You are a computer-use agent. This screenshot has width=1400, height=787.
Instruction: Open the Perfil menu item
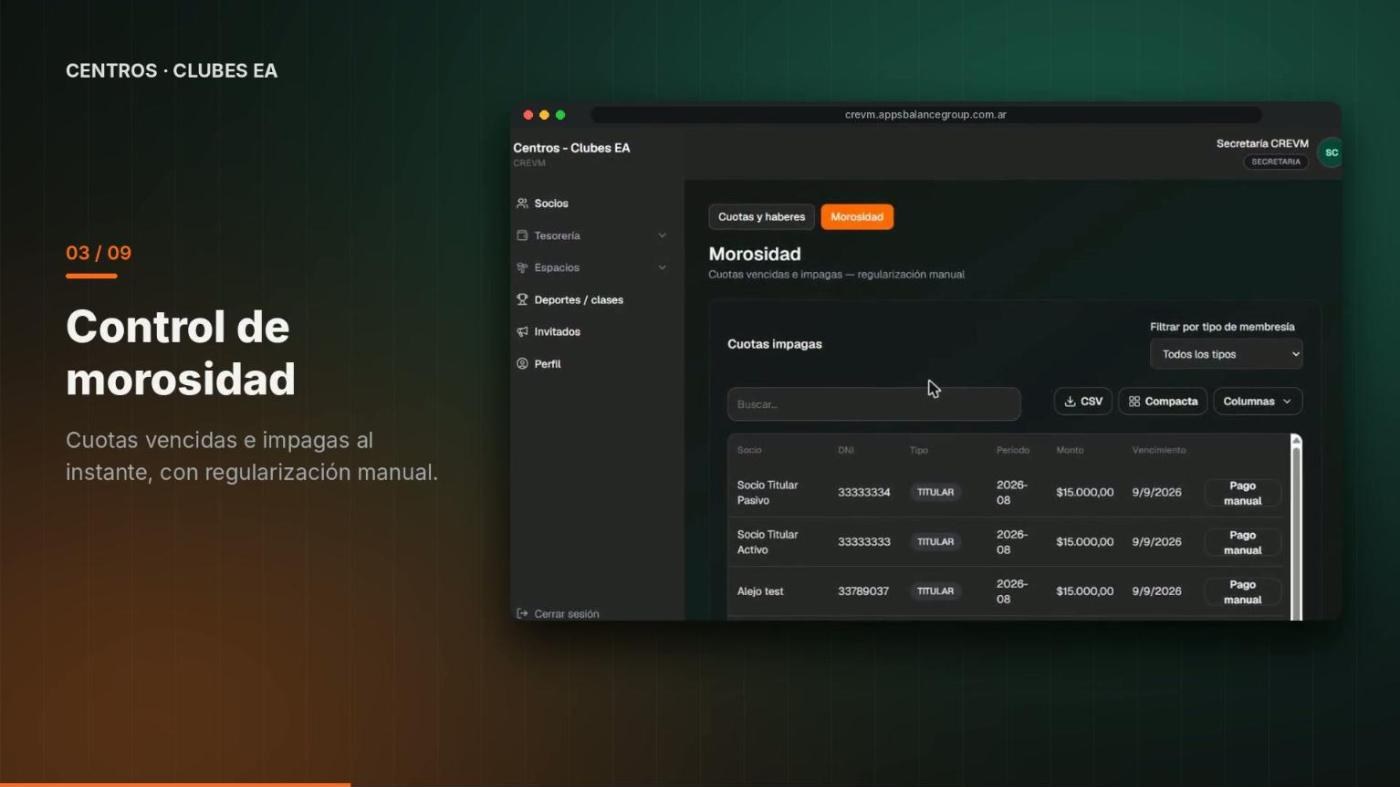tap(547, 364)
